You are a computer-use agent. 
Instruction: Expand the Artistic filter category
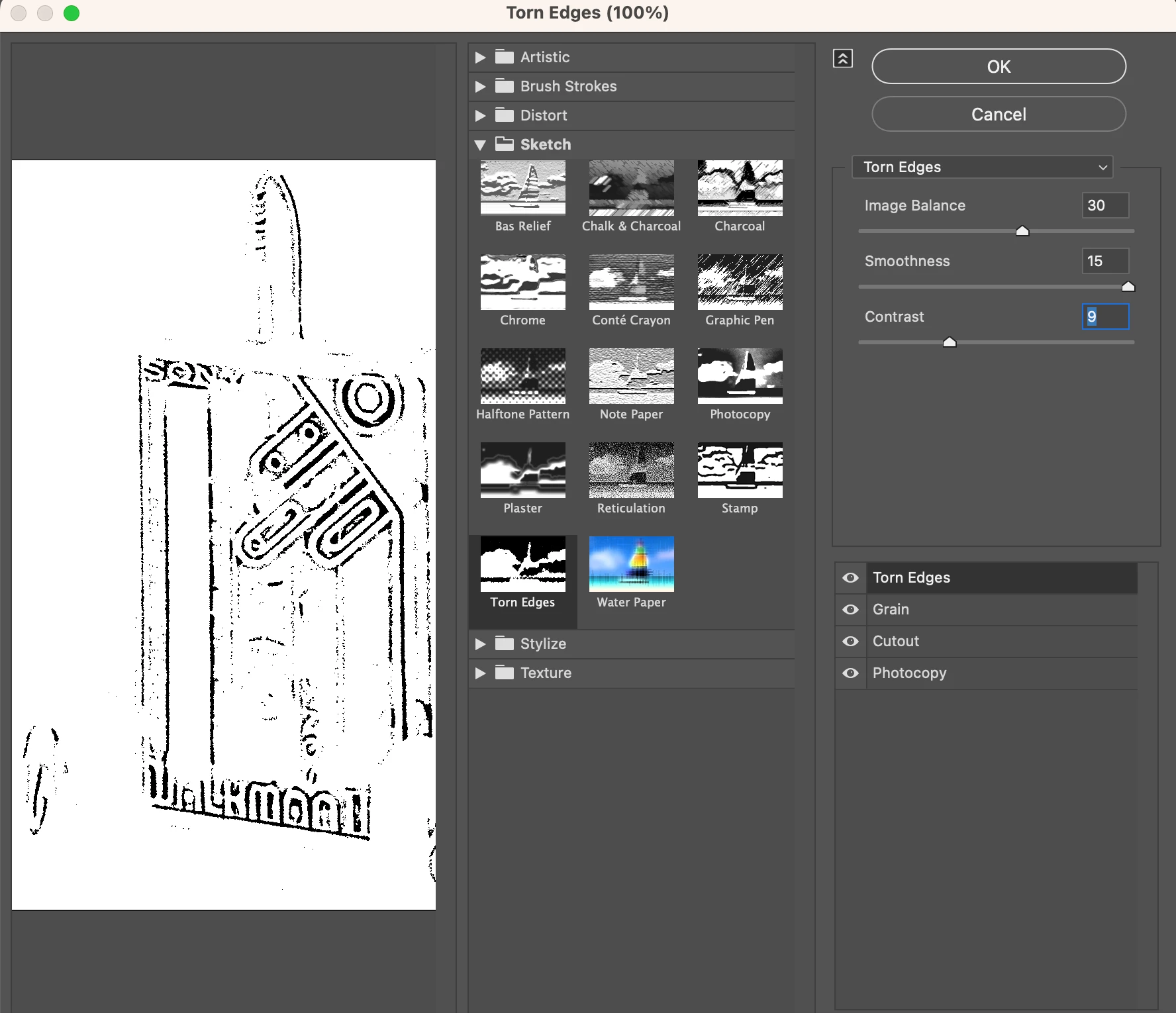481,58
